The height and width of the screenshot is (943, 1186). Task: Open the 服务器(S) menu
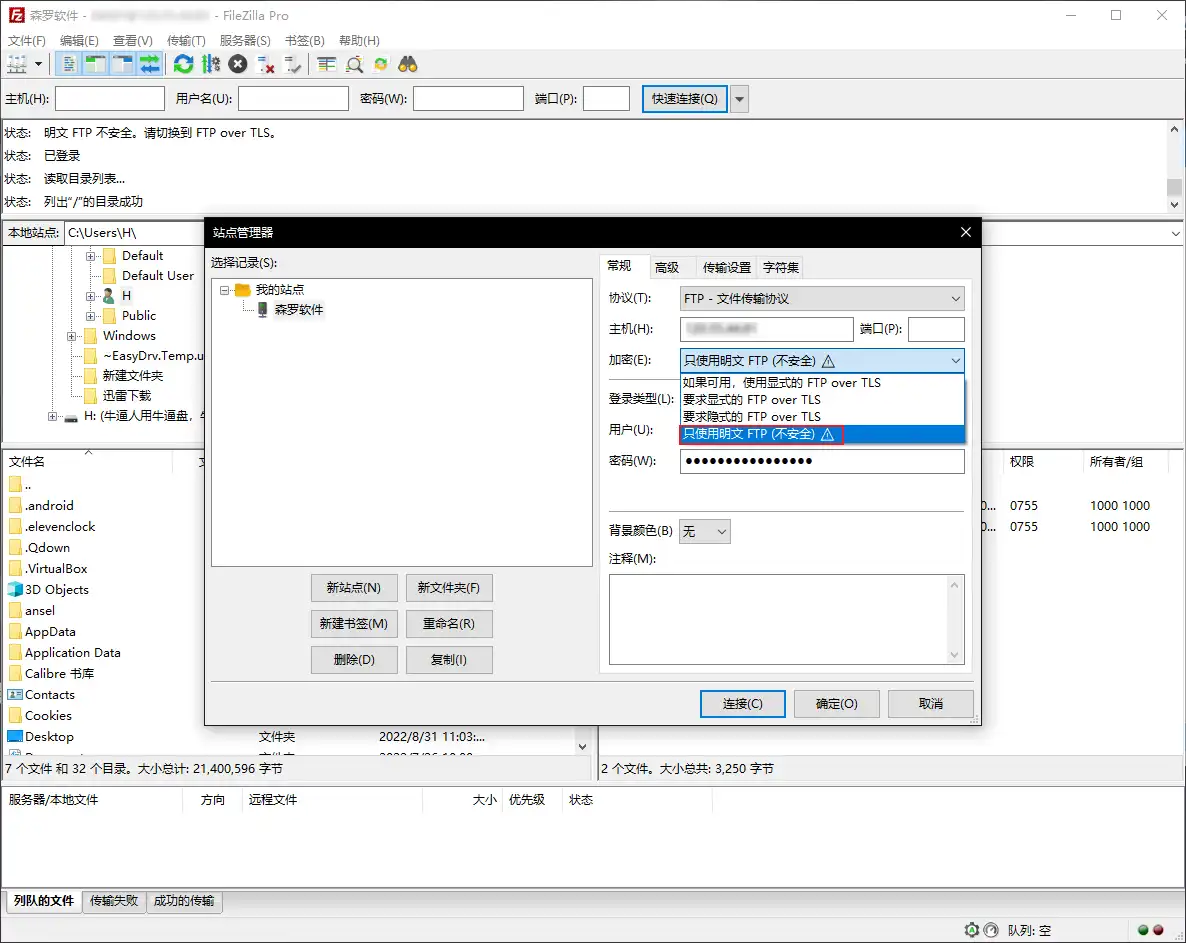coord(245,41)
